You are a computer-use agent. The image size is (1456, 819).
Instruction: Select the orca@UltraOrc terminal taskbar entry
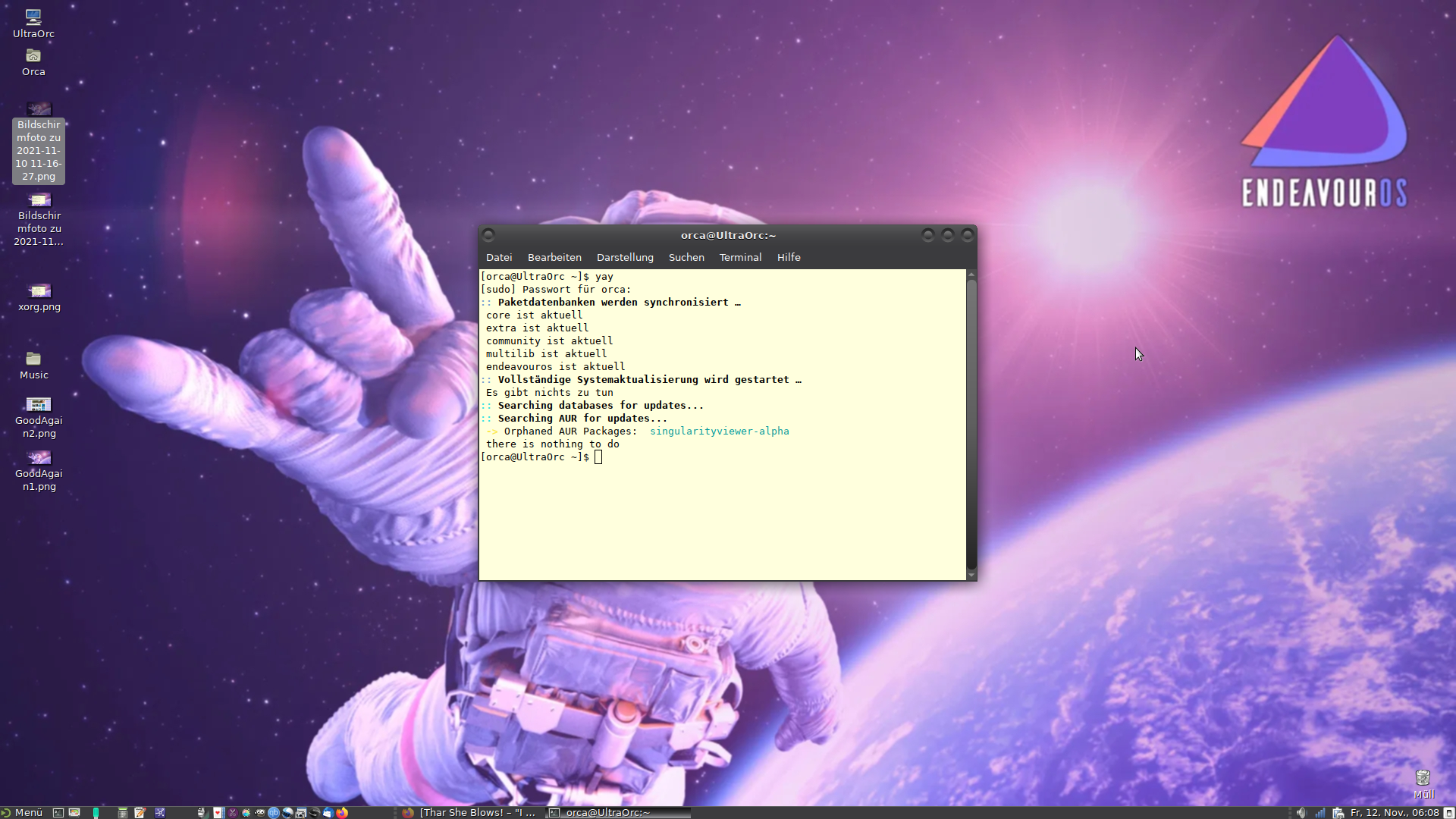pyautogui.click(x=618, y=812)
